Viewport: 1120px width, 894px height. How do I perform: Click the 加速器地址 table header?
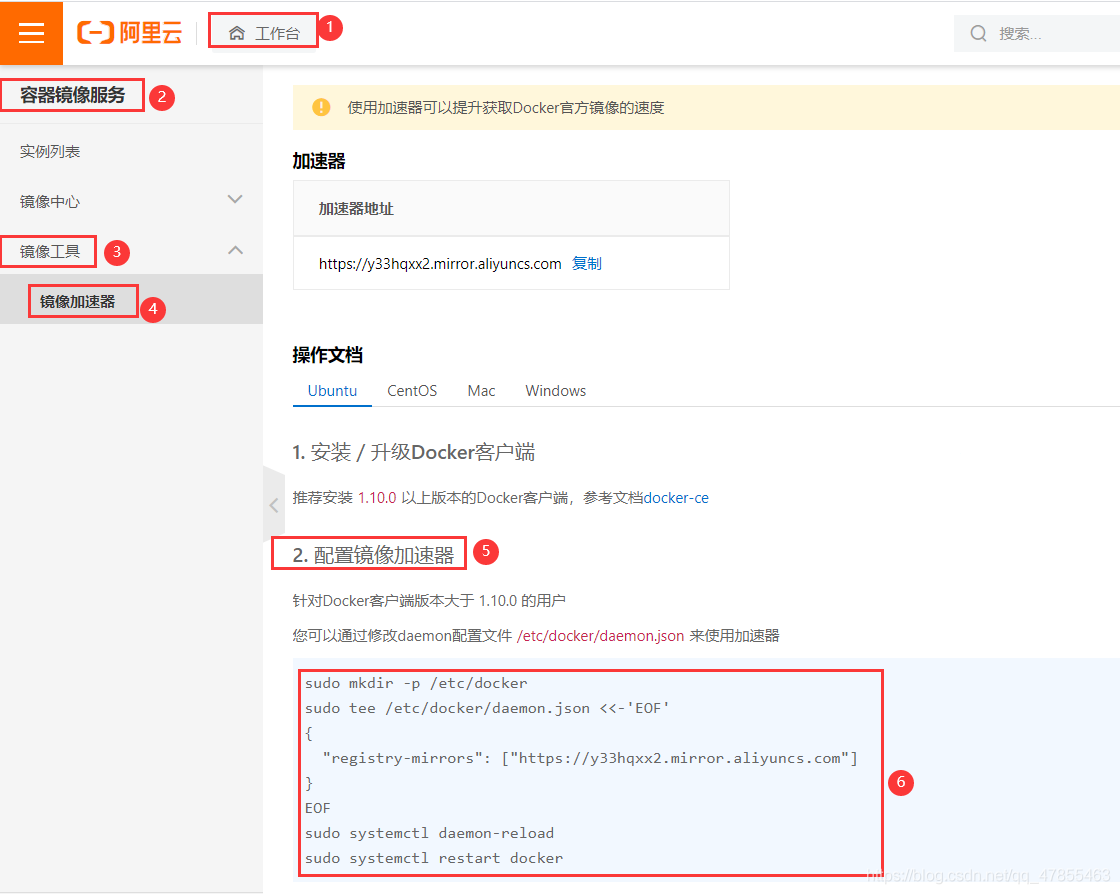point(356,209)
